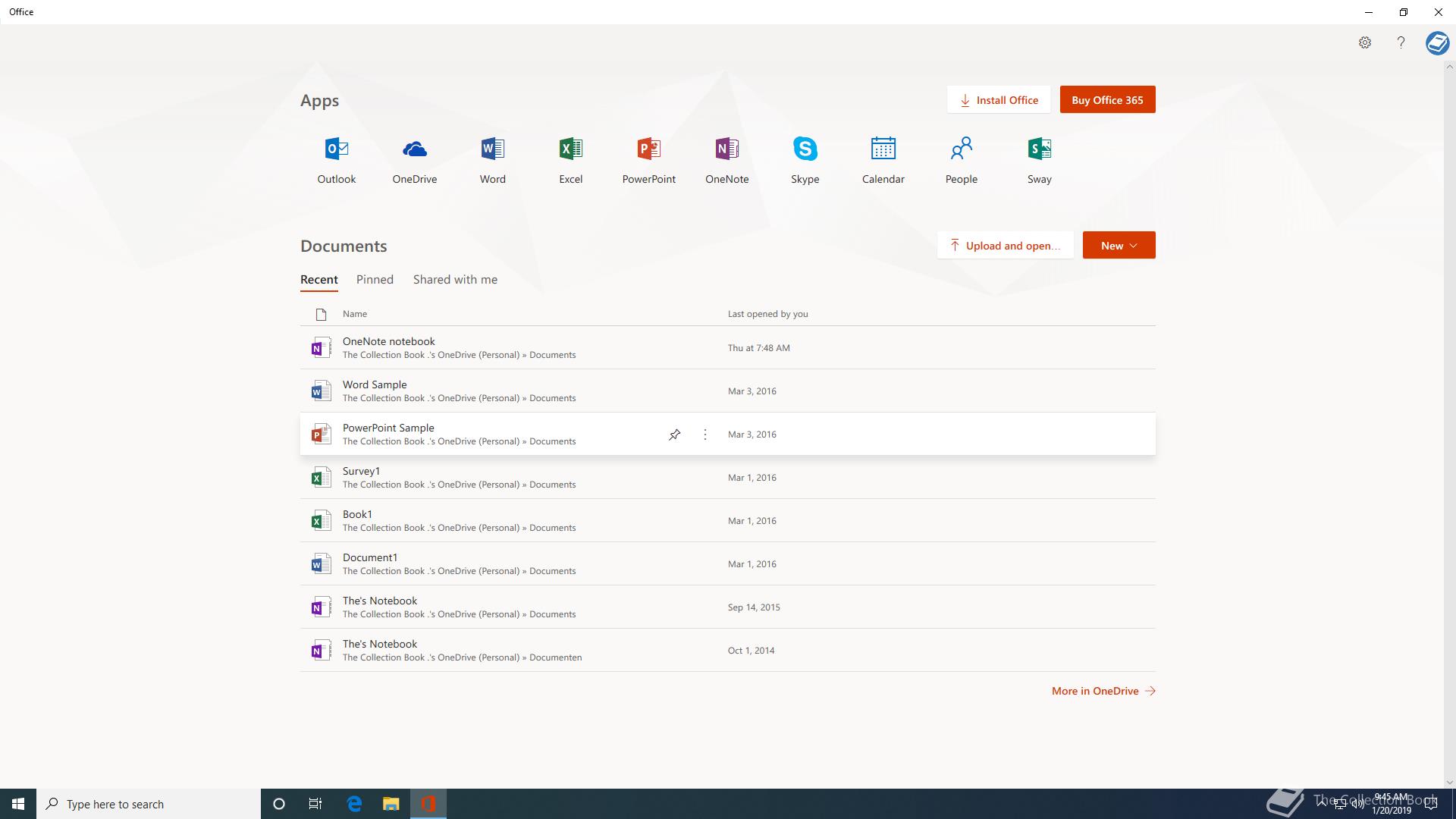Switch to the Recent tab
This screenshot has width=1456, height=819.
pyautogui.click(x=318, y=280)
